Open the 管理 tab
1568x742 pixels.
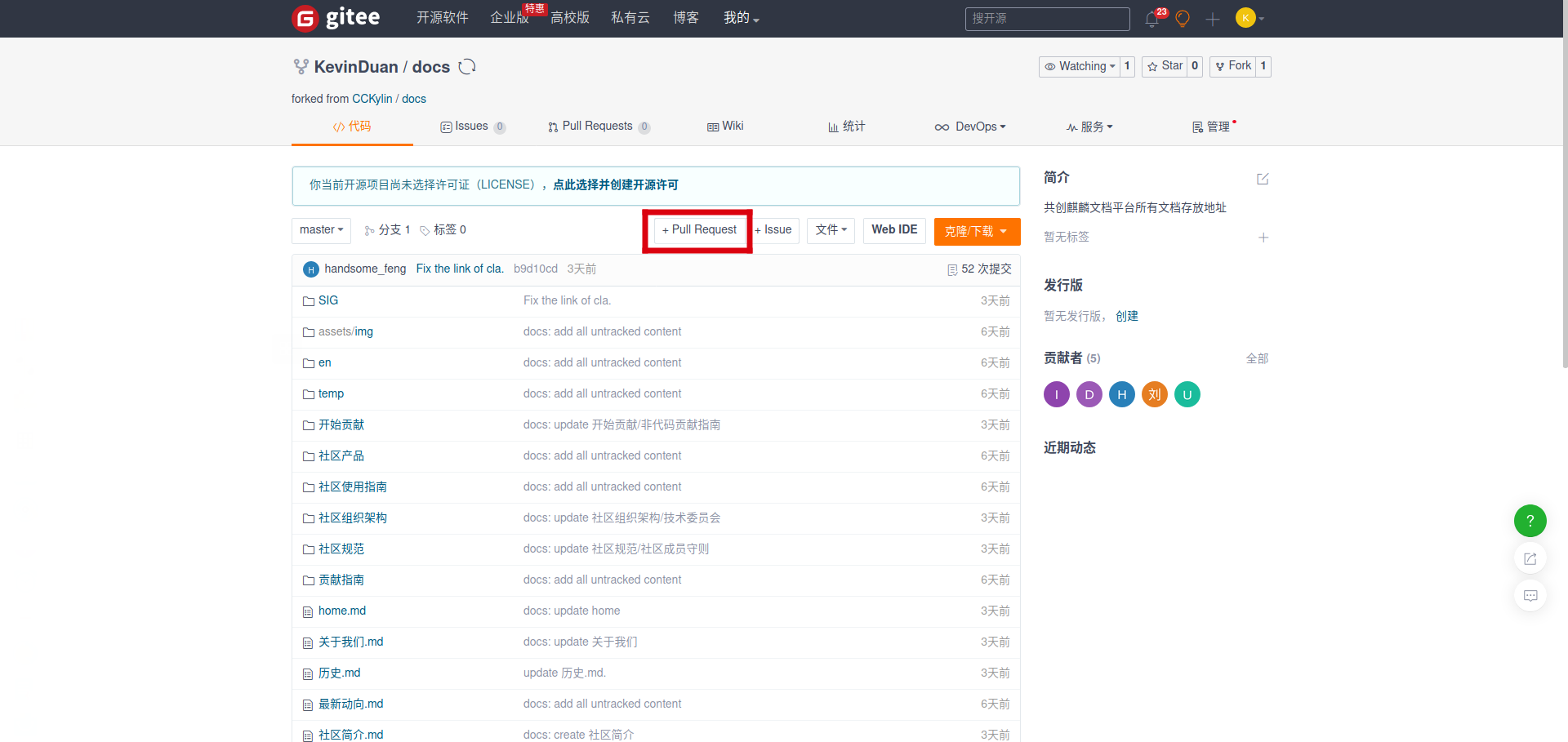(x=1212, y=127)
